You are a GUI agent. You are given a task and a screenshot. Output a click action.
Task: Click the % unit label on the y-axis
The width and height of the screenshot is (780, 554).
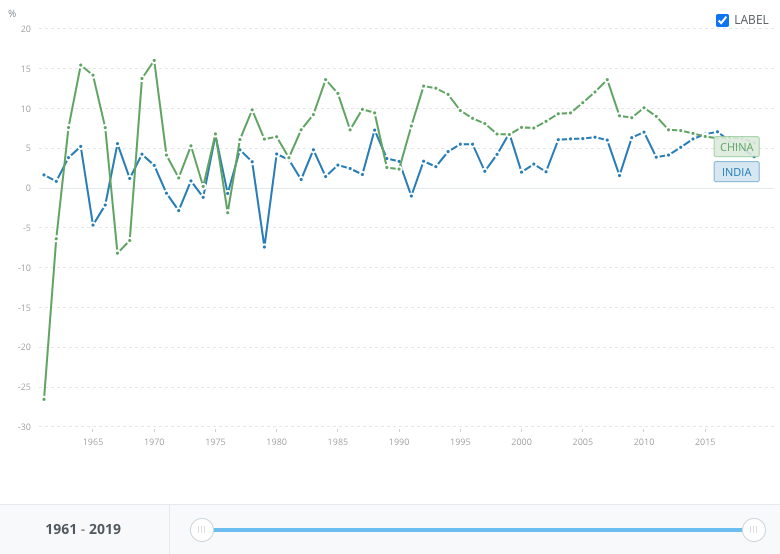point(12,14)
